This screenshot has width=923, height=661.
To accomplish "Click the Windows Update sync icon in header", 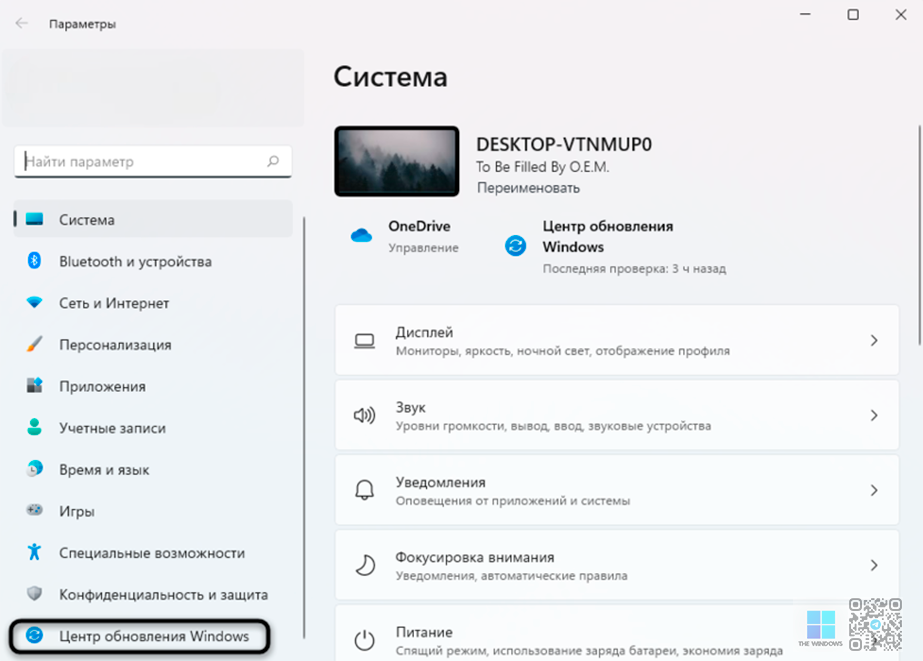I will [x=516, y=245].
